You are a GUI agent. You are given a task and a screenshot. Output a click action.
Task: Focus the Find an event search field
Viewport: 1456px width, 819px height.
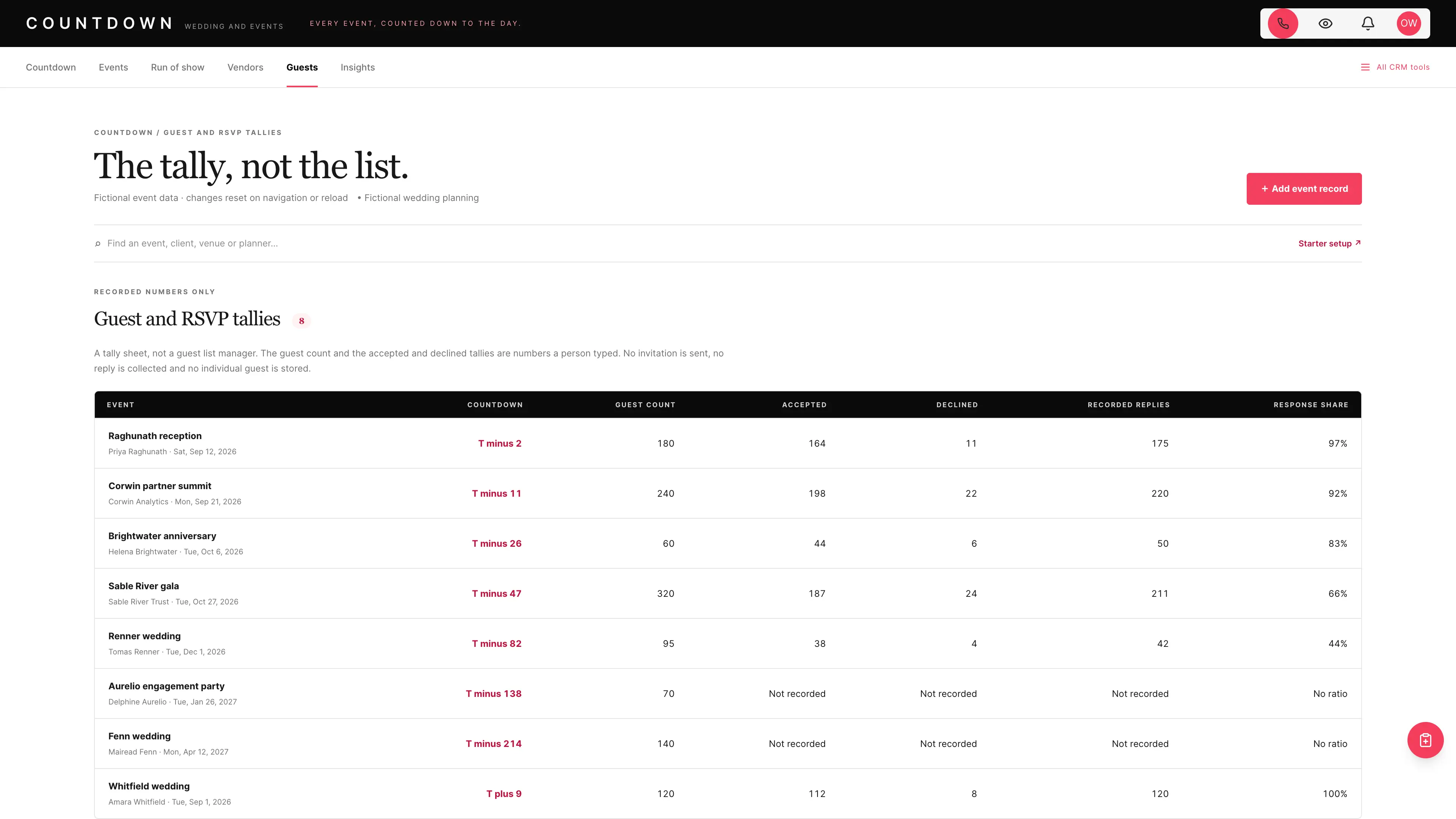[x=695, y=243]
